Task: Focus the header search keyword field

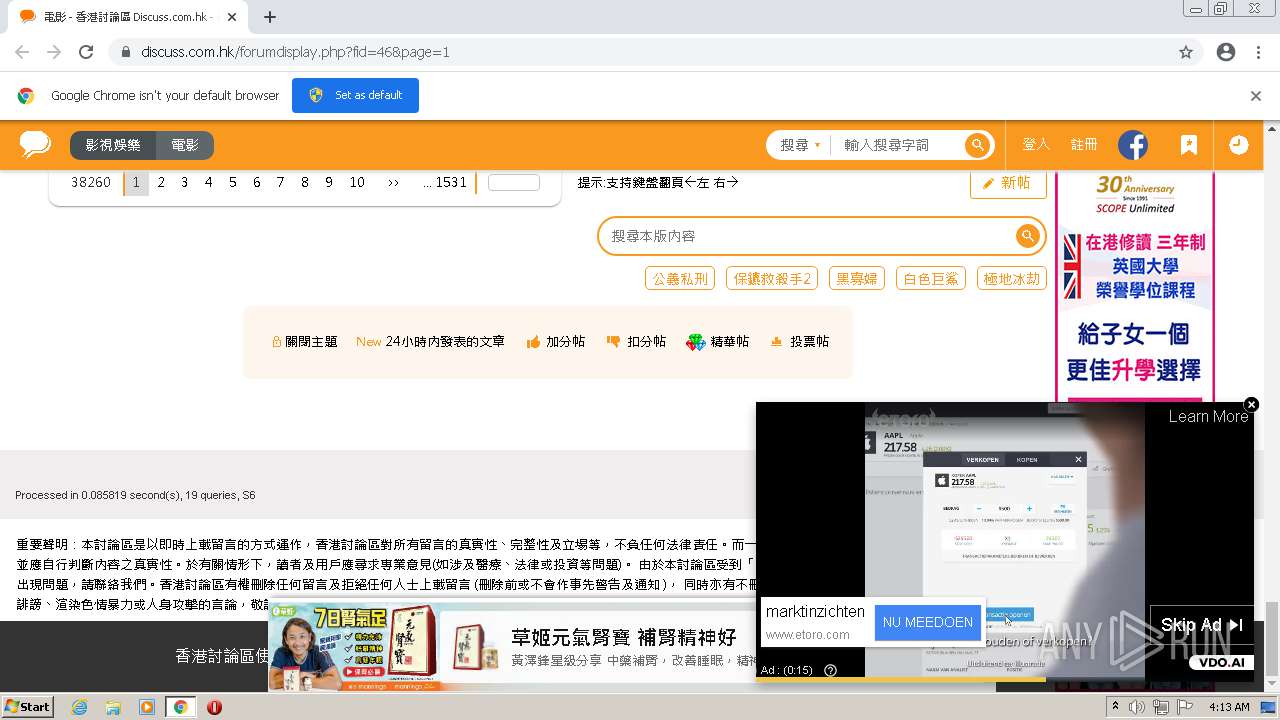Action: 900,145
